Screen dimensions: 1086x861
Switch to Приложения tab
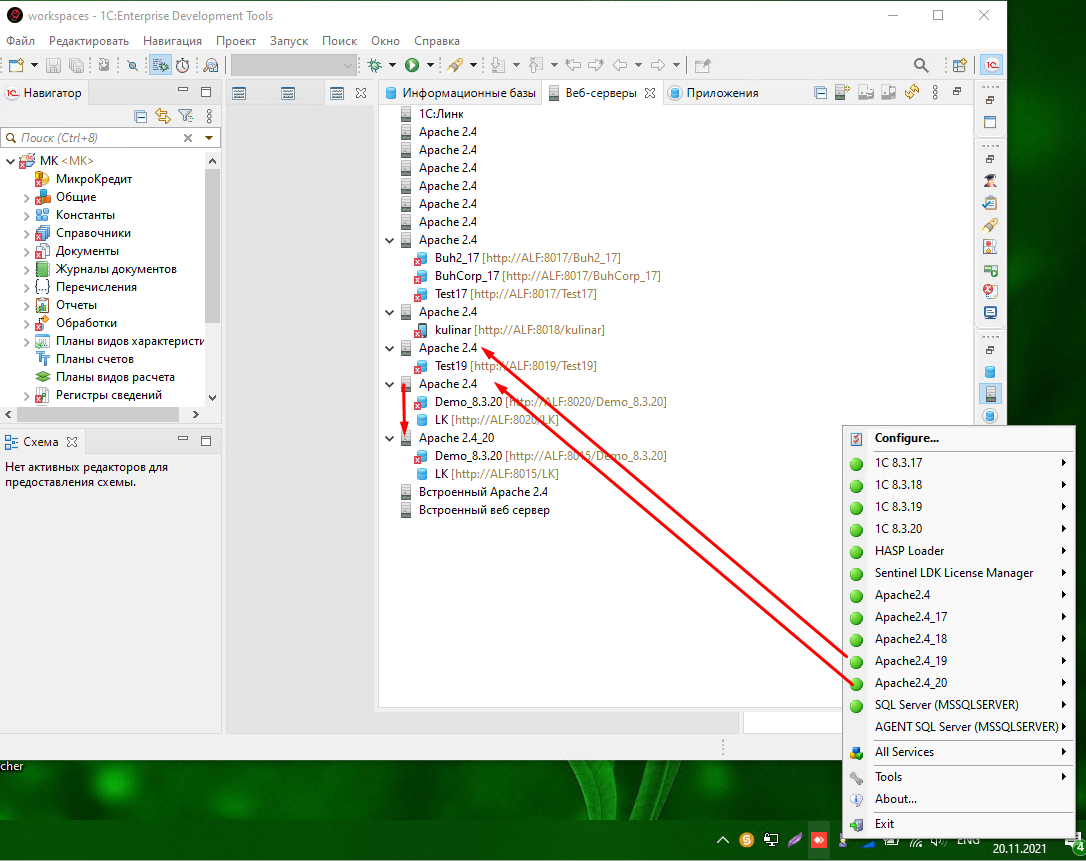713,93
